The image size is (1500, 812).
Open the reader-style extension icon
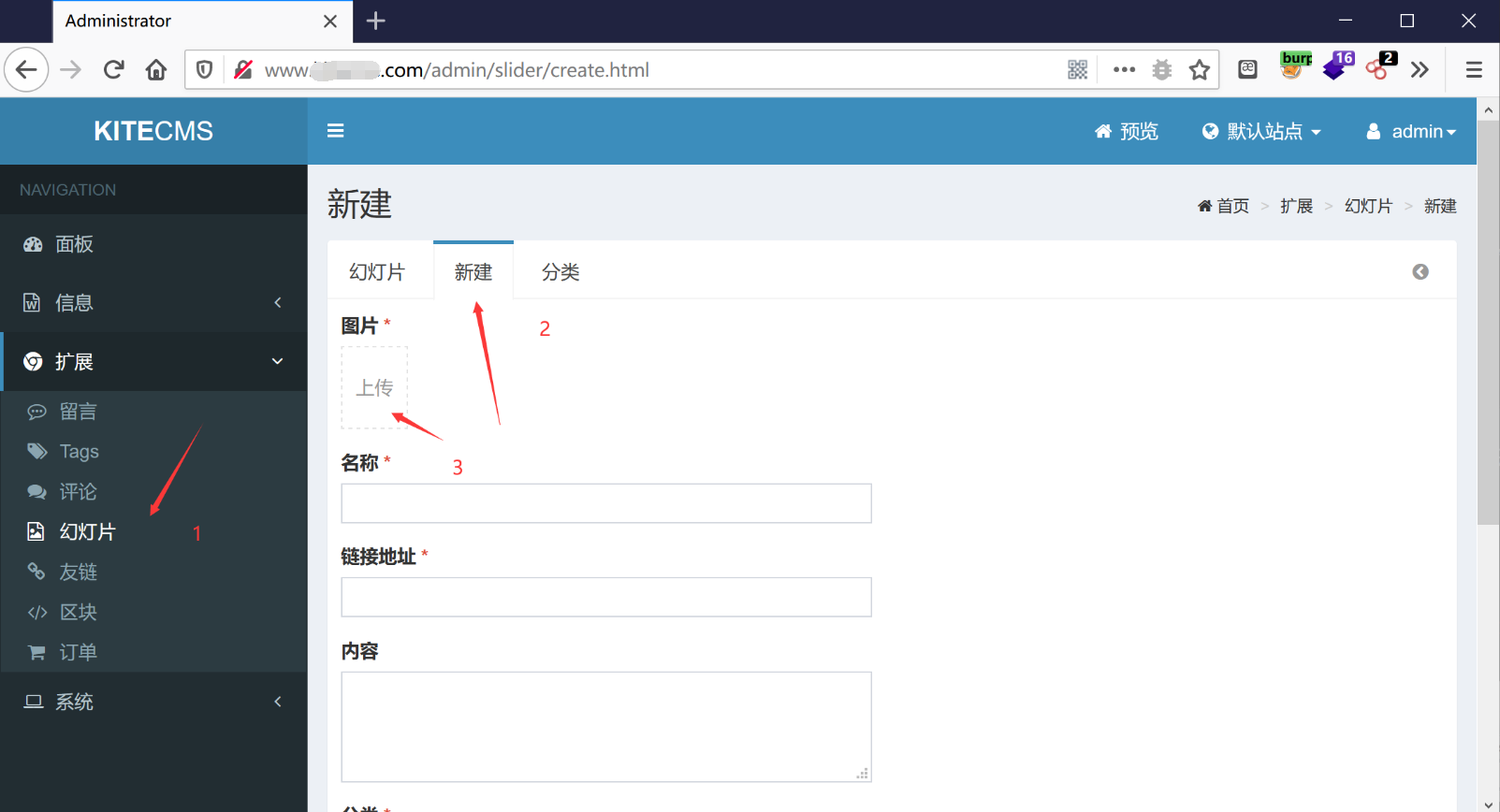1247,70
